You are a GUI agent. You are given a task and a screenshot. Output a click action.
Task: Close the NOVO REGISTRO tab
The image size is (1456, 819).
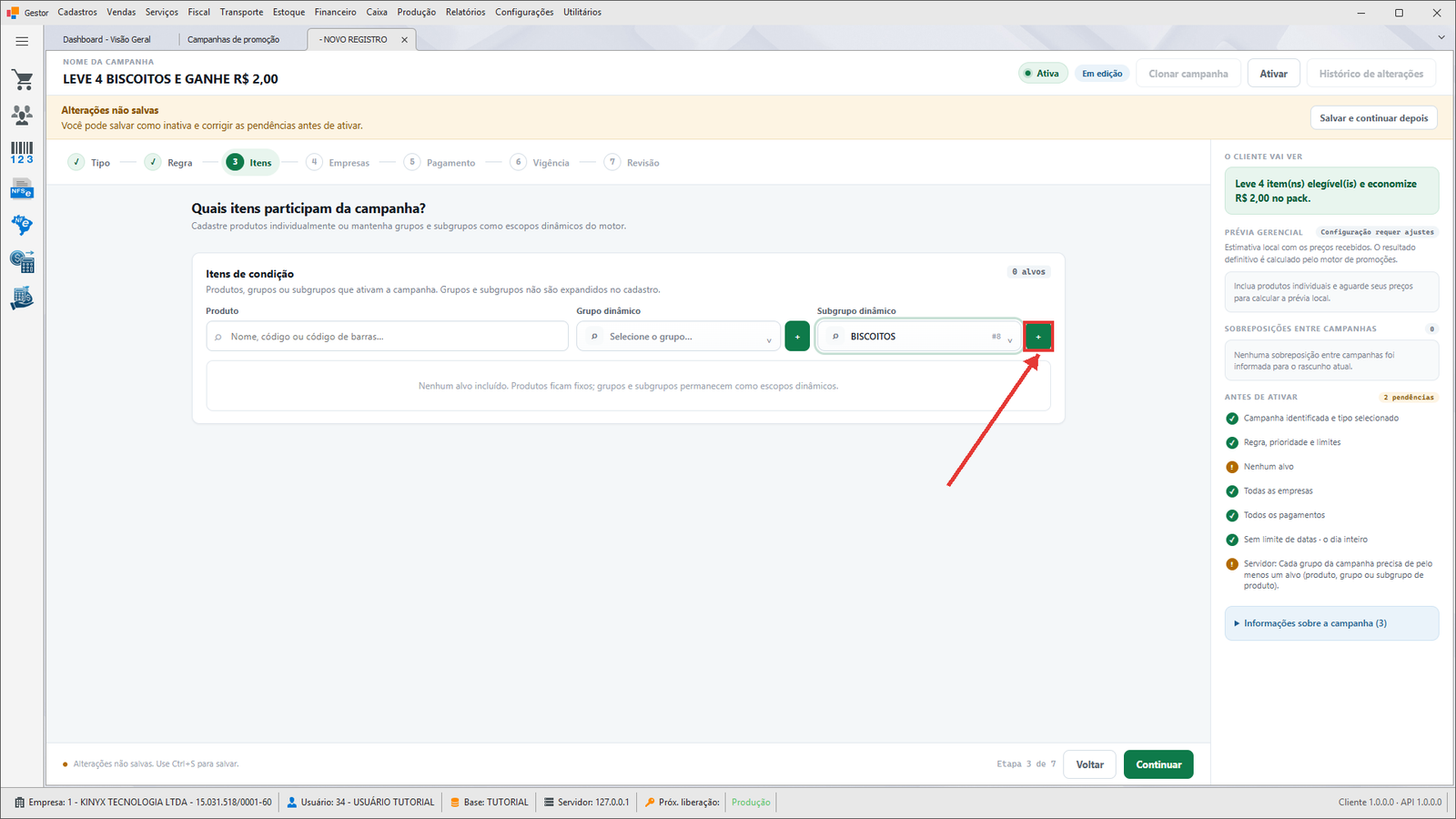click(x=405, y=40)
